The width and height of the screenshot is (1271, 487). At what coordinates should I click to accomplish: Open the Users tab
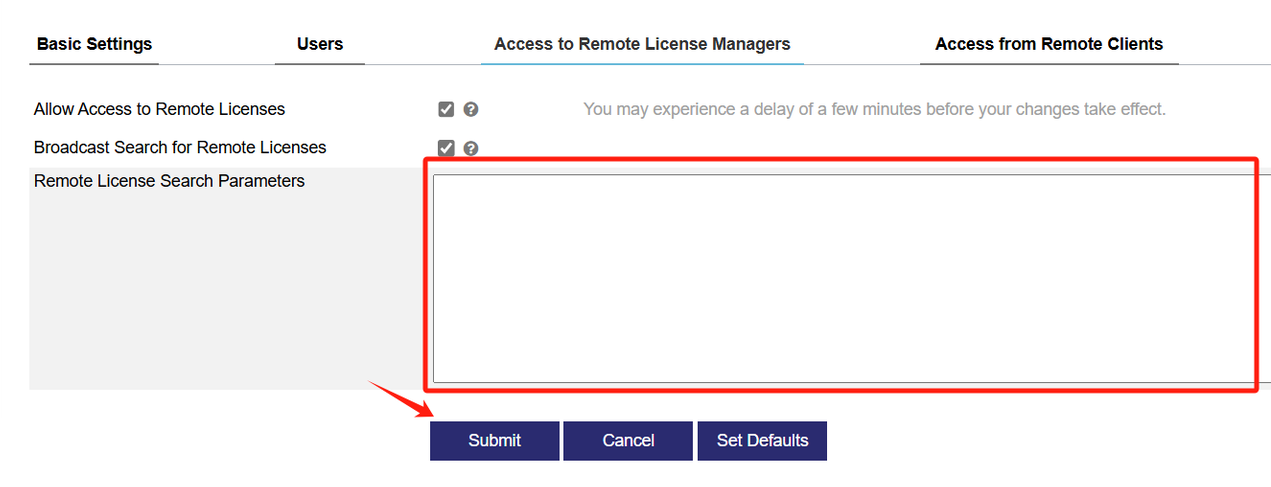click(x=320, y=44)
